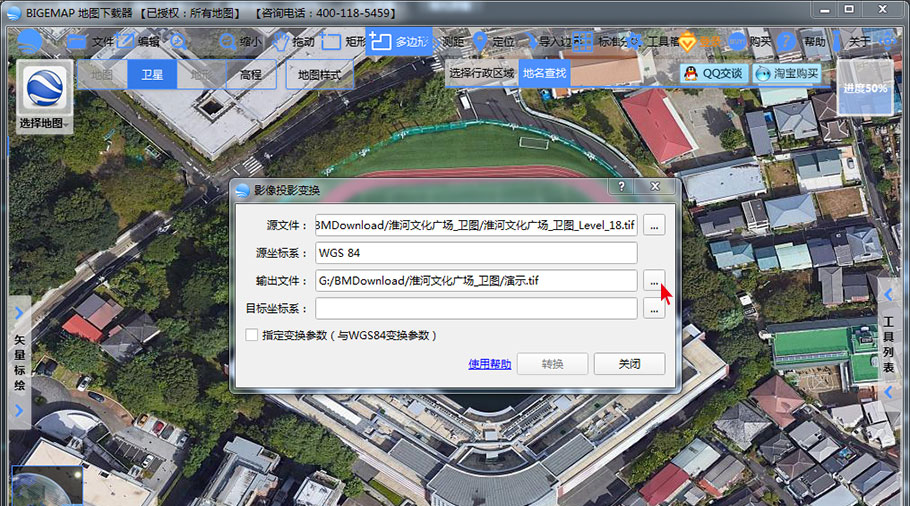Image resolution: width=910 pixels, height=506 pixels.
Task: Select the 多边形 polygon selection tool
Action: tap(399, 42)
